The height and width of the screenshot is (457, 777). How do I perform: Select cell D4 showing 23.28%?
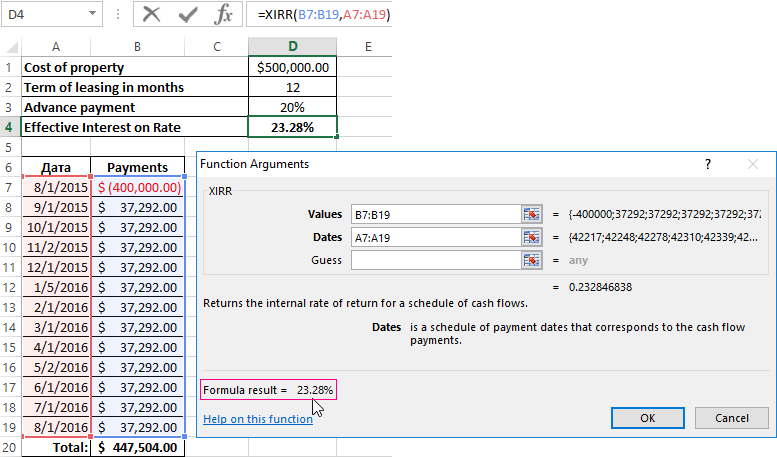(x=293, y=127)
